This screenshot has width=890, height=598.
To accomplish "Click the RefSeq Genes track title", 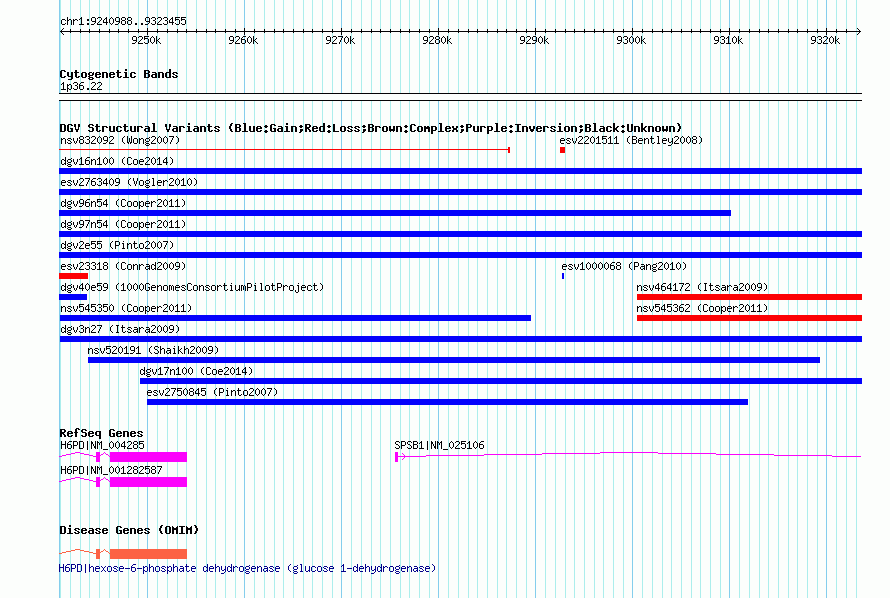I will click(101, 433).
